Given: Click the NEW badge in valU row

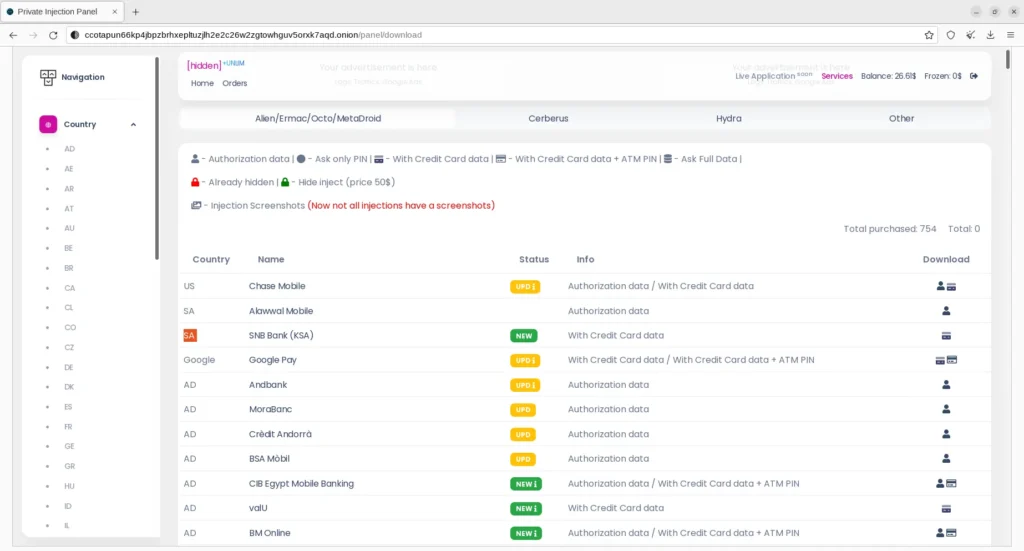Looking at the screenshot, I should tap(526, 509).
